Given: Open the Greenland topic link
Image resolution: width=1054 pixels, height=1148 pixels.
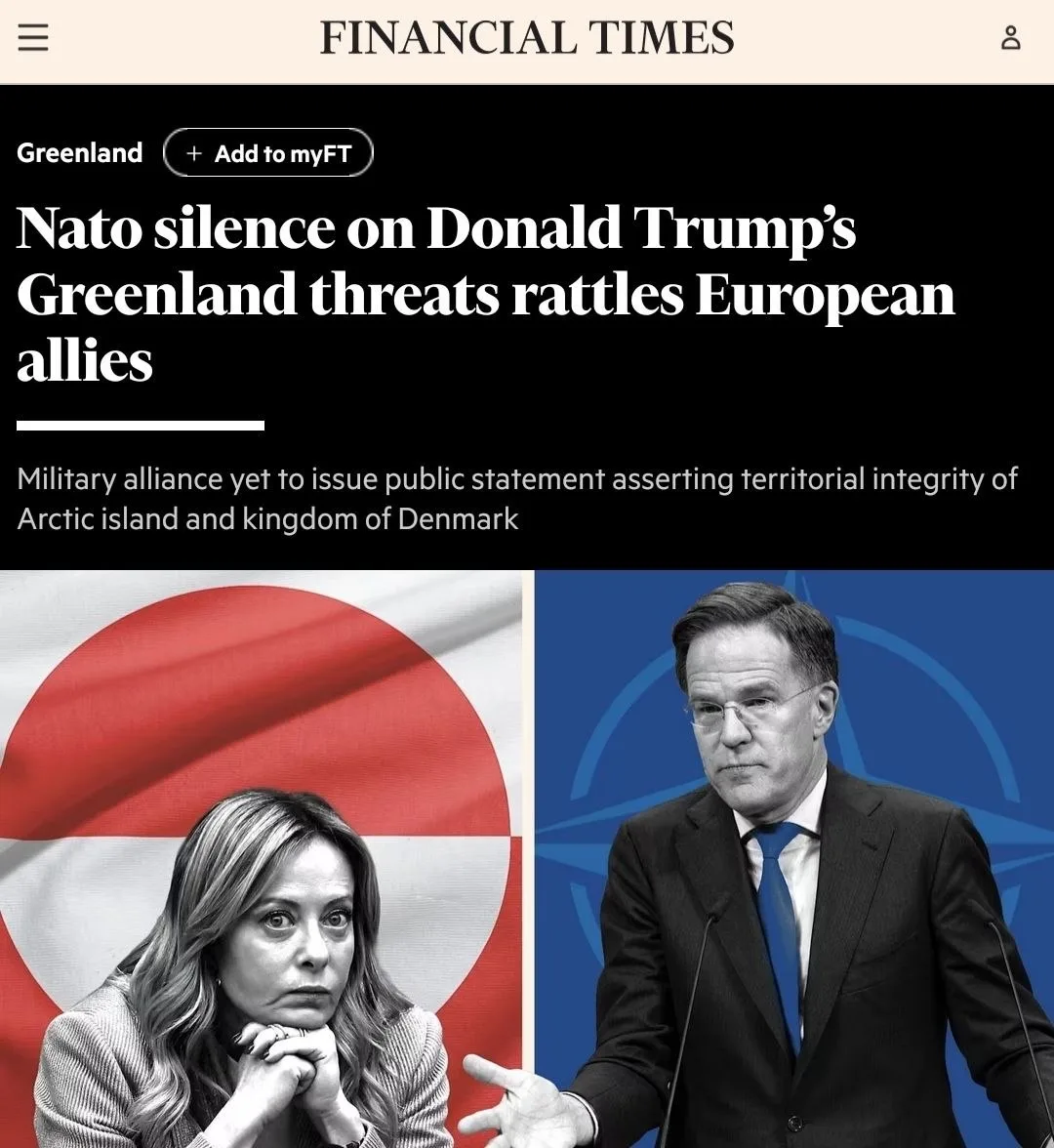Looking at the screenshot, I should coord(80,153).
